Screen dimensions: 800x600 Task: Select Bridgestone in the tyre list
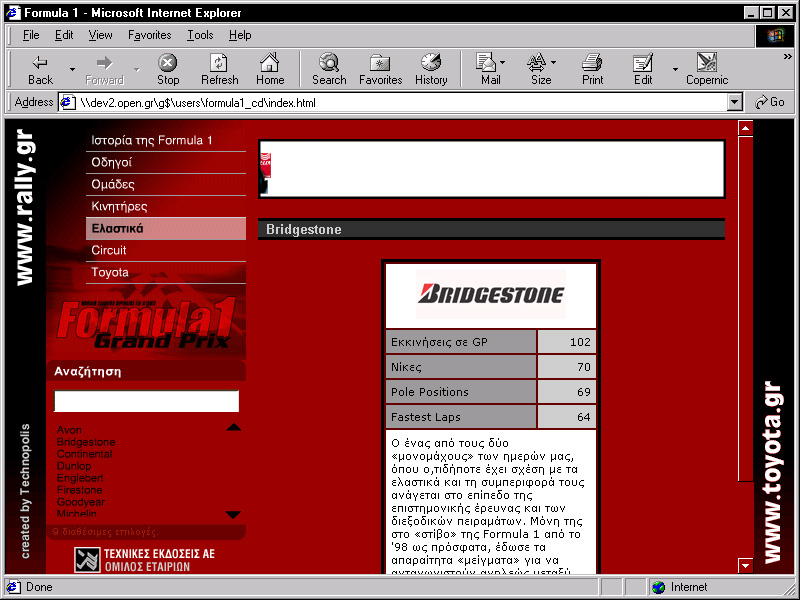coord(86,442)
